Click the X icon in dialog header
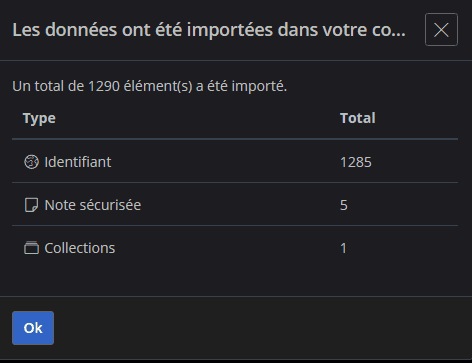This screenshot has width=472, height=363. click(x=441, y=30)
